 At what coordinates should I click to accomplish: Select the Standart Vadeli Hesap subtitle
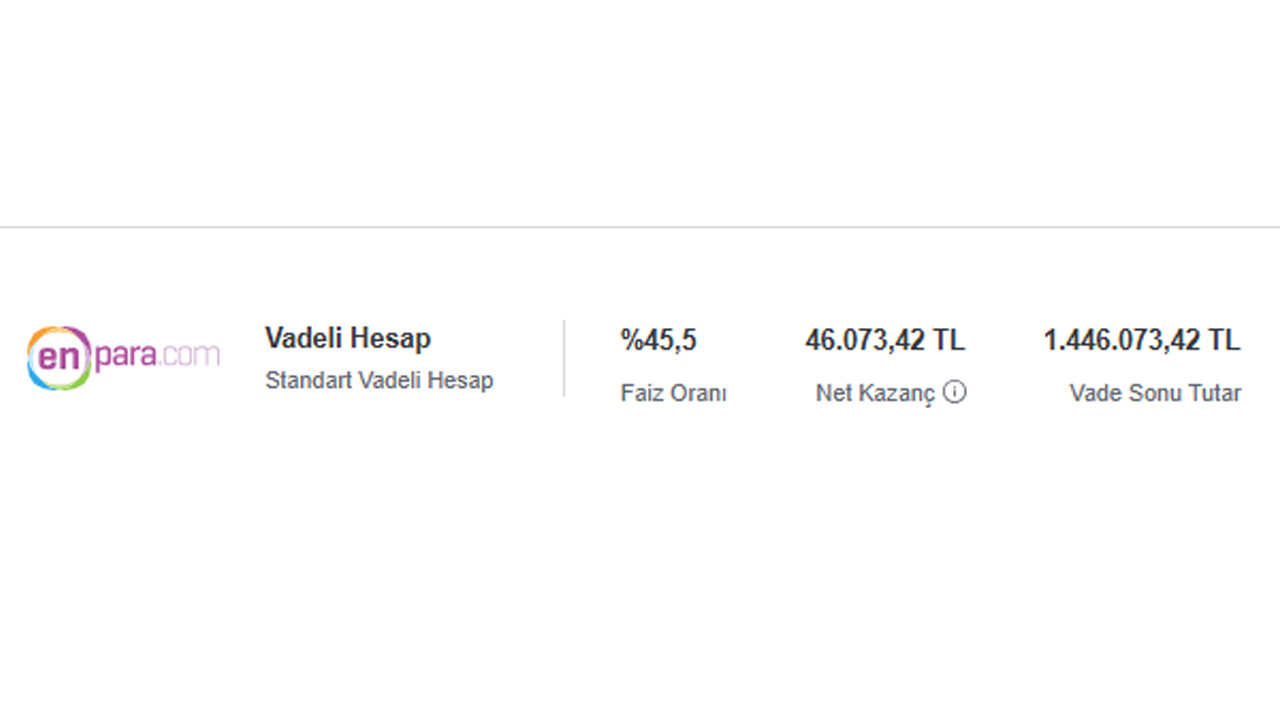[x=379, y=381]
